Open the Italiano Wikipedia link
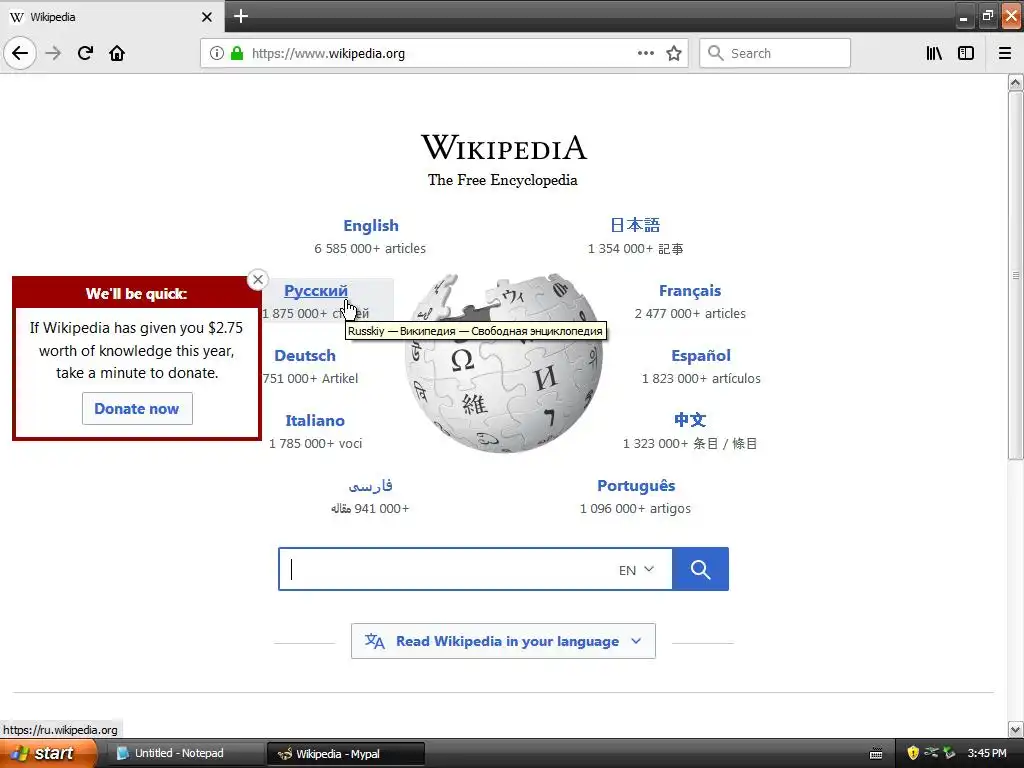This screenshot has height=768, width=1024. pos(315,421)
